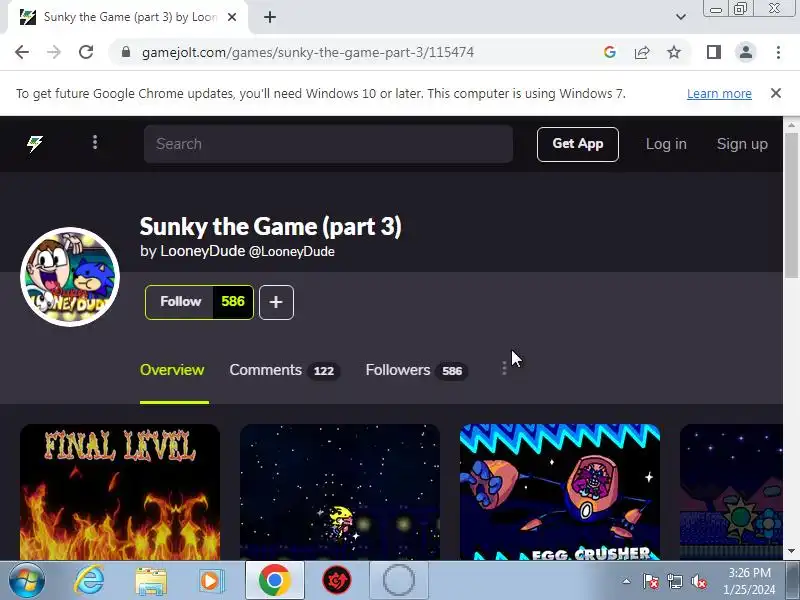This screenshot has width=800, height=600.
Task: Select the Sunky the Game browser tab
Action: point(128,17)
